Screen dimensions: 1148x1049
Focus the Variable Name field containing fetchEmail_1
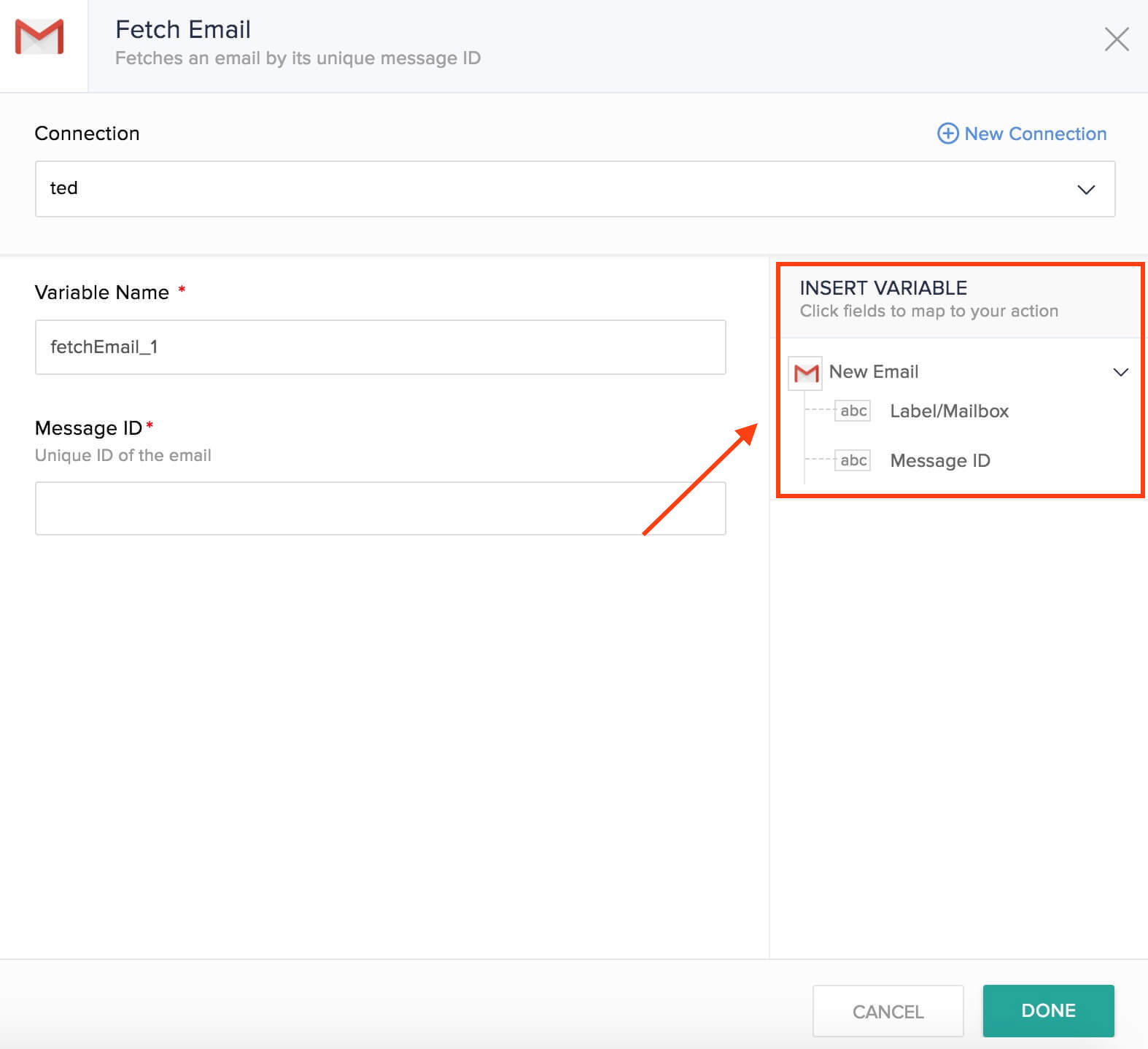pyautogui.click(x=380, y=347)
